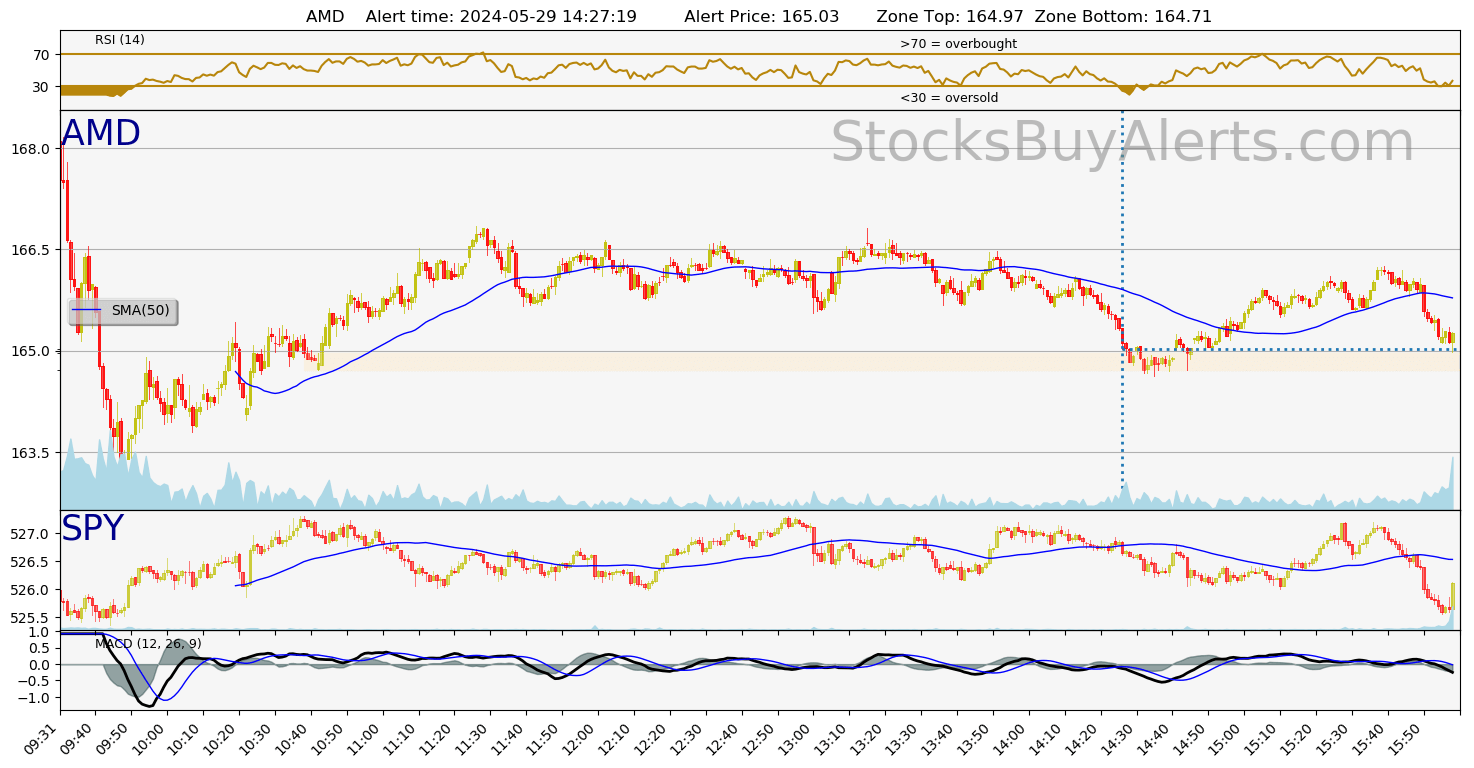The height and width of the screenshot is (768, 1474).
Task: Click the MACD 0.5 axis label
Action: (40, 648)
